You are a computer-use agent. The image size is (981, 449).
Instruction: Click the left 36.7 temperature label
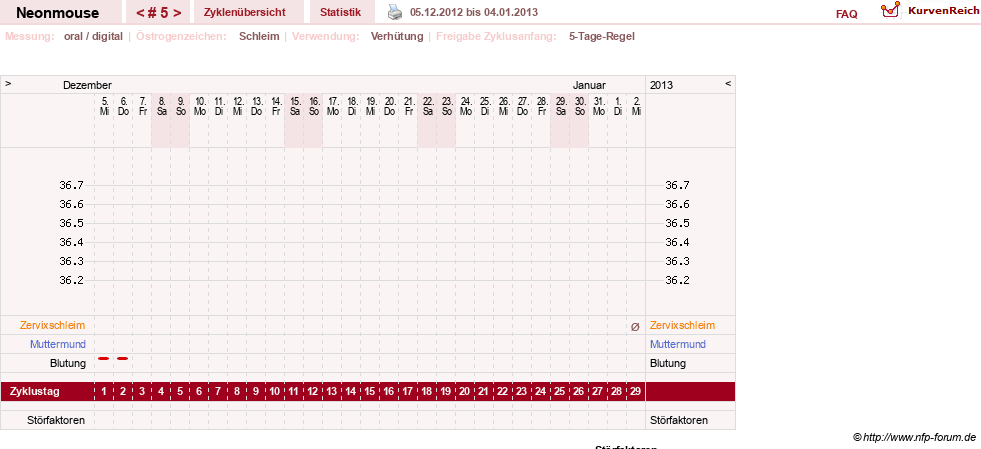point(71,185)
